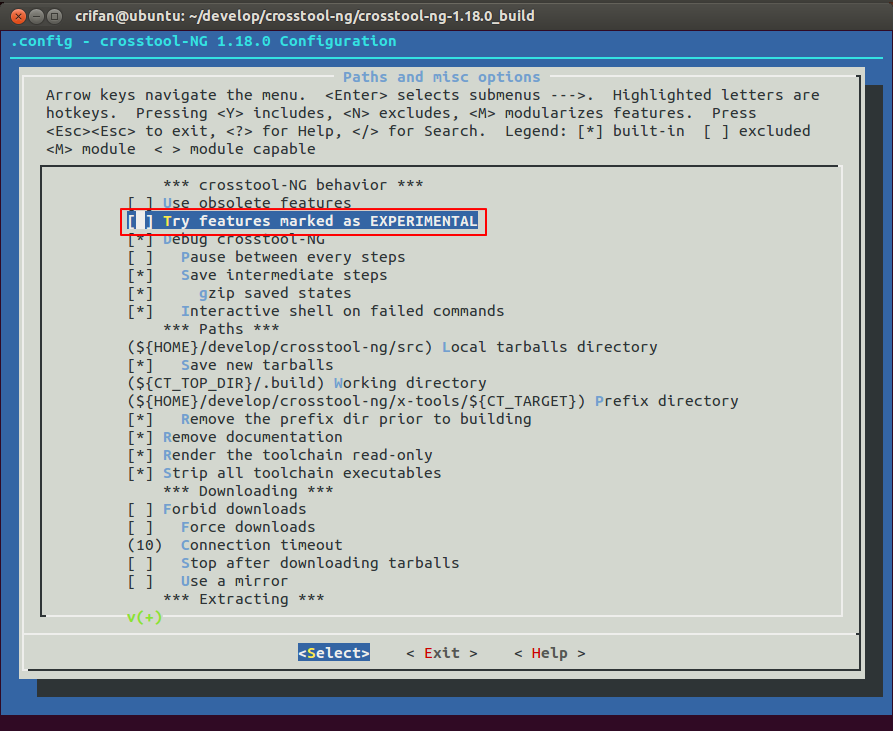Toggle 'Save new tarballs' option
Screen dimensions: 893x731
pyautogui.click(x=231, y=365)
